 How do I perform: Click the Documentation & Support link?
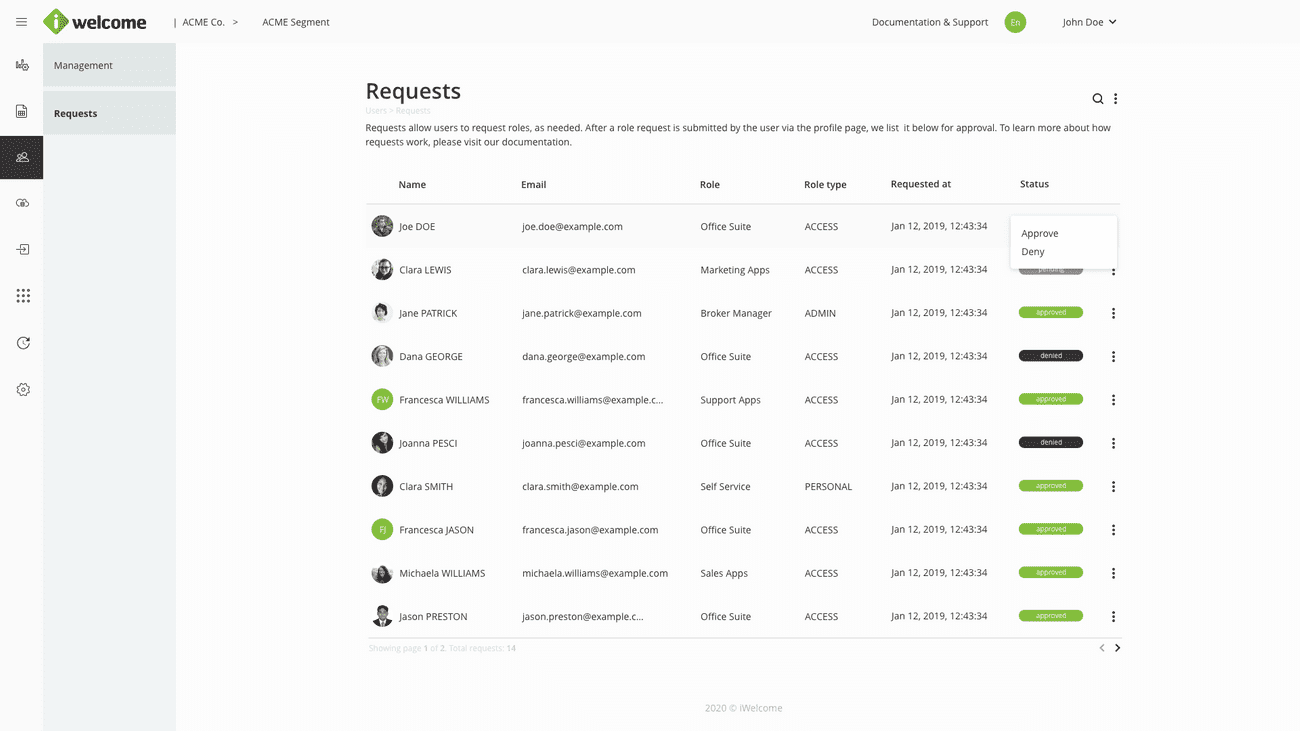pyautogui.click(x=929, y=22)
